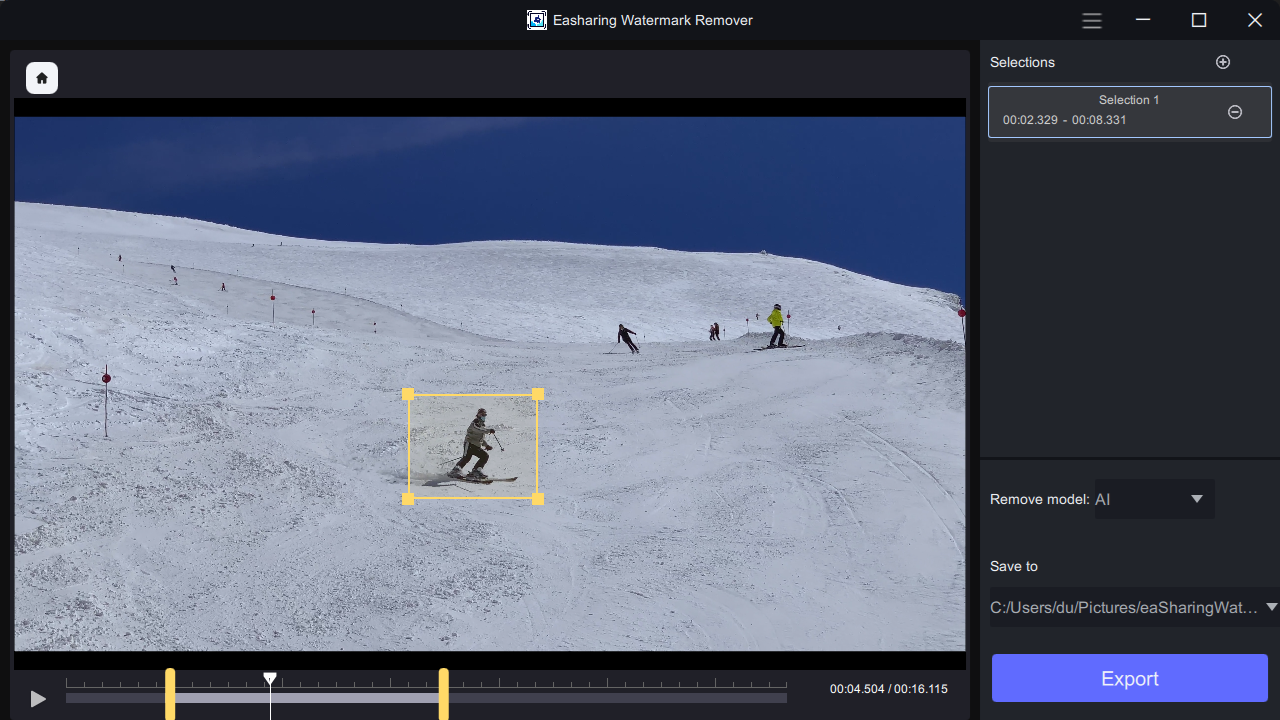
Task: Click the yellow start marker on timeline
Action: [170, 694]
